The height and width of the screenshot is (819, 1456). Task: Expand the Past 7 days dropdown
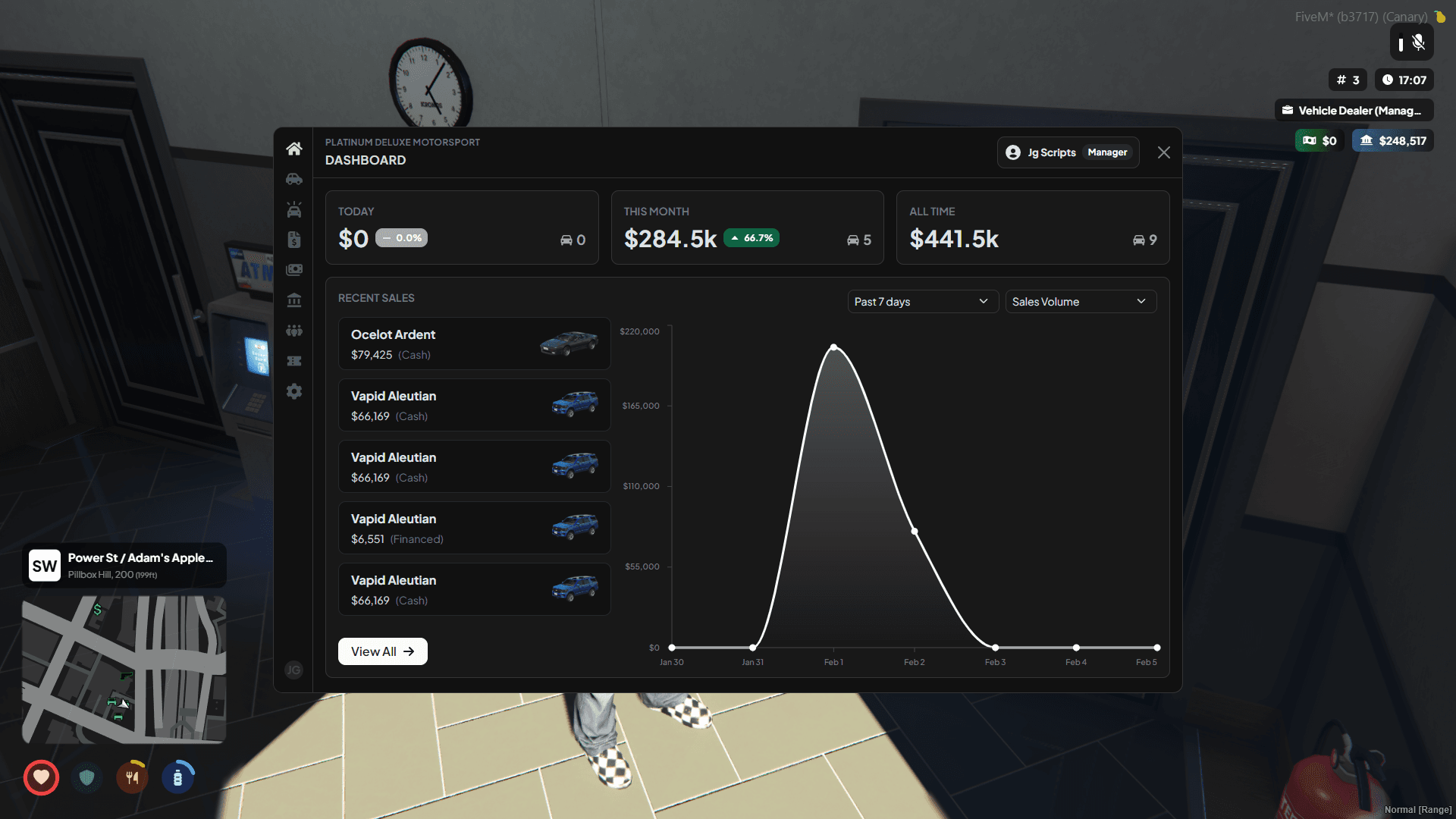(x=922, y=302)
